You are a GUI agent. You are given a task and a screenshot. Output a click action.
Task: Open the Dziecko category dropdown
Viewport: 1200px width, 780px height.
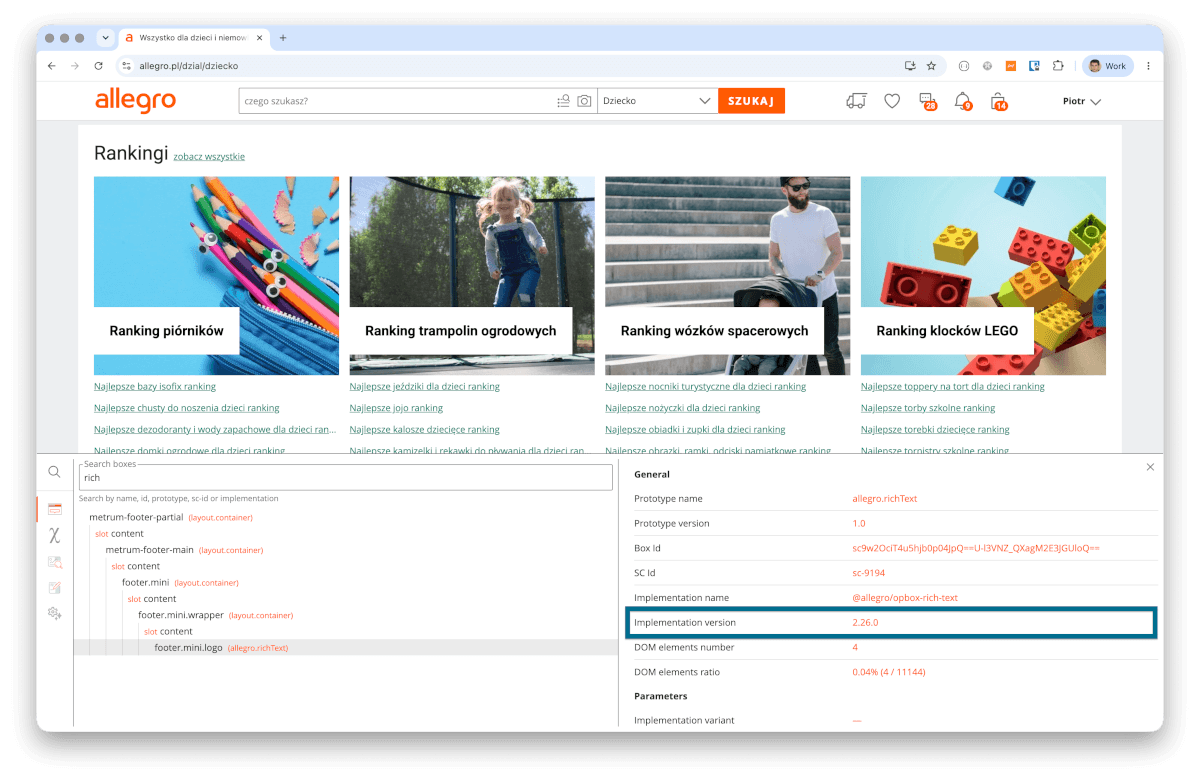click(657, 101)
